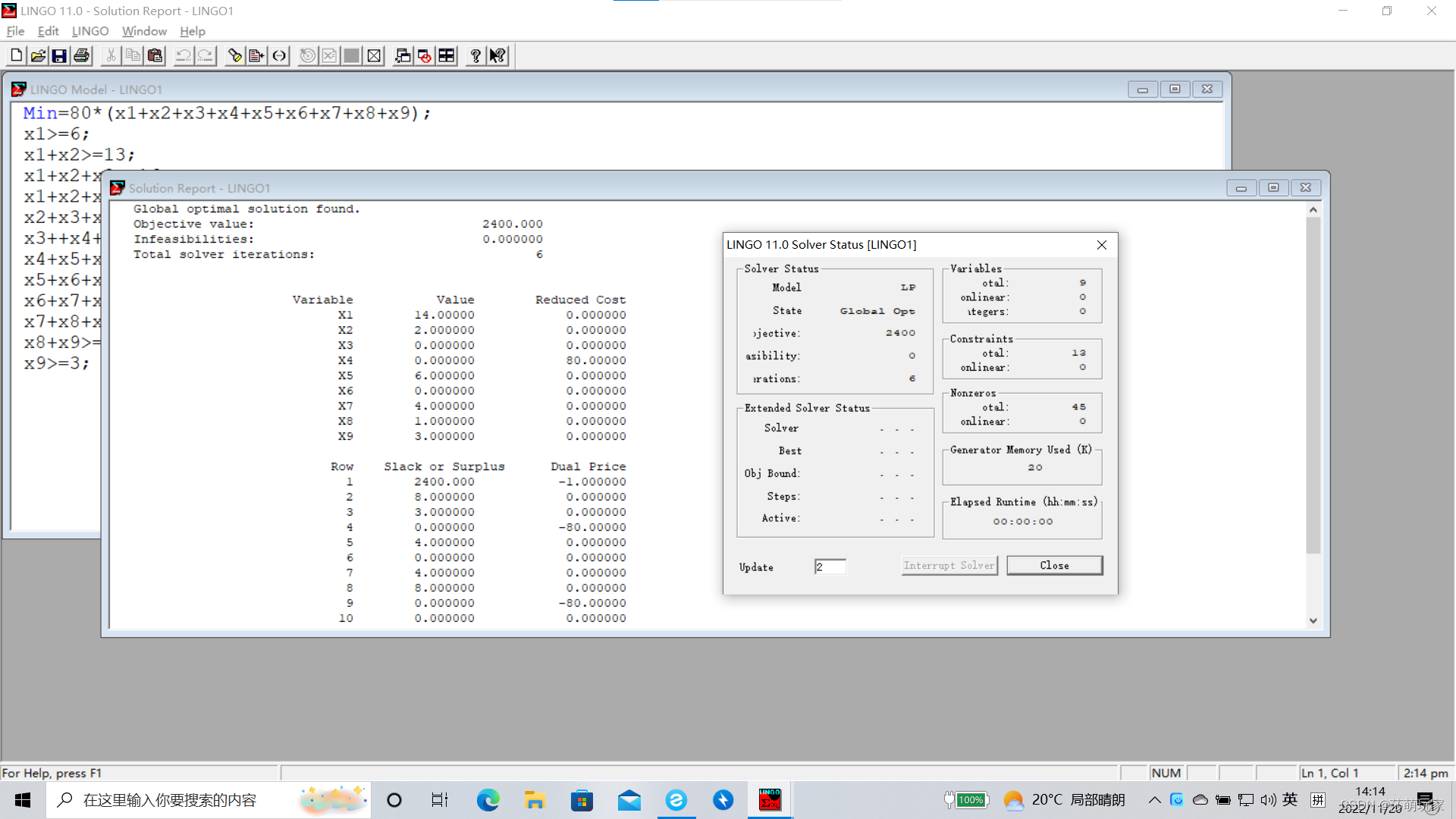The image size is (1456, 819).
Task: Open the Window menu
Action: click(x=144, y=31)
